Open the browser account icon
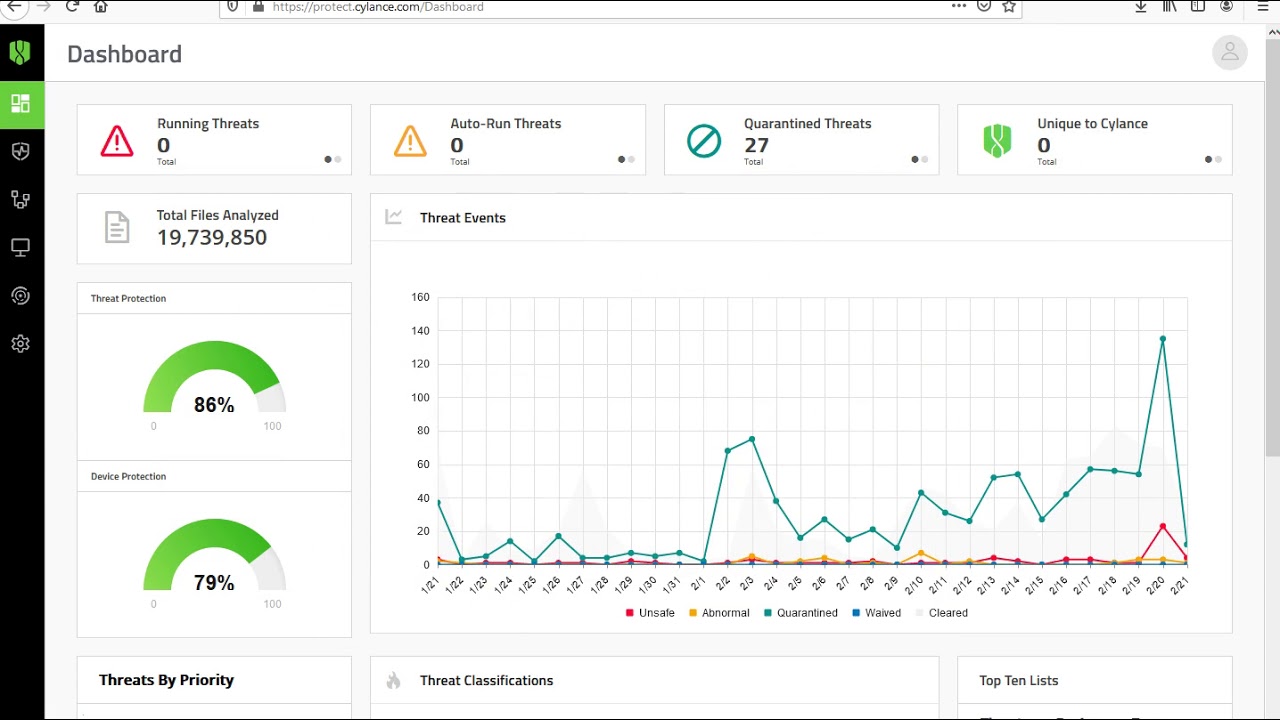Screen dimensions: 1280x720 point(1226,6)
